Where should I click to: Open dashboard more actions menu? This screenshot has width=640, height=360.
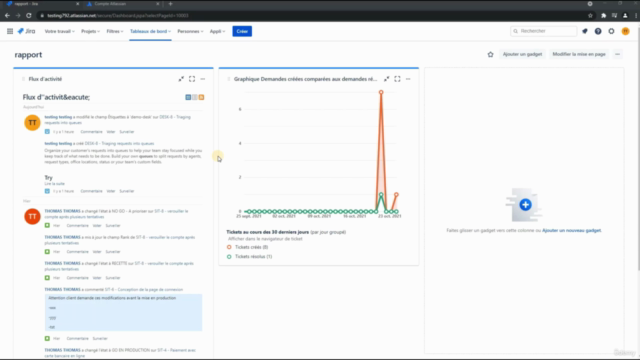point(618,54)
